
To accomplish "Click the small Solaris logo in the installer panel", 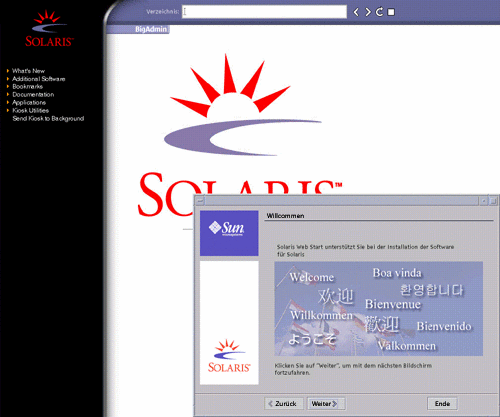I will tap(229, 356).
